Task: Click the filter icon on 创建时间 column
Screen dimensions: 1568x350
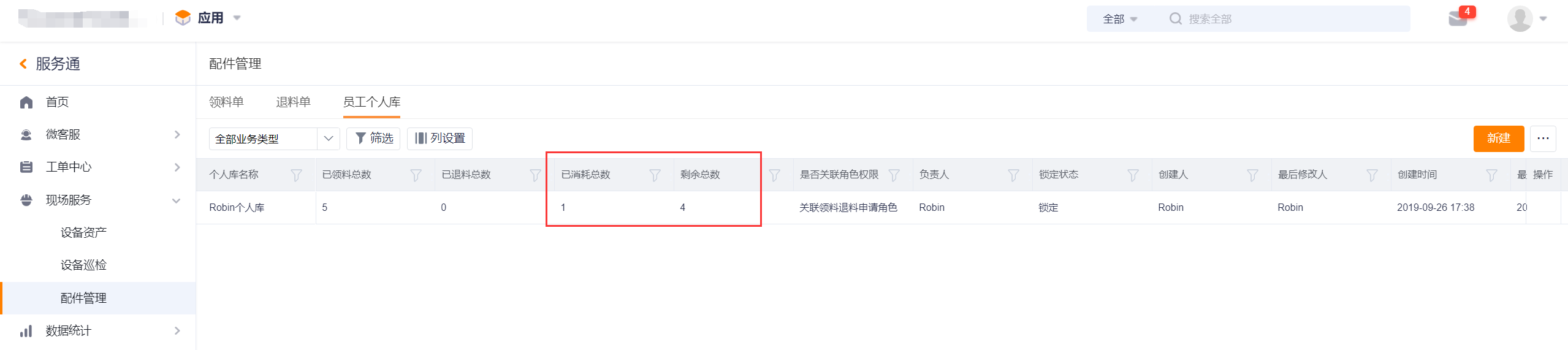Action: [1491, 175]
